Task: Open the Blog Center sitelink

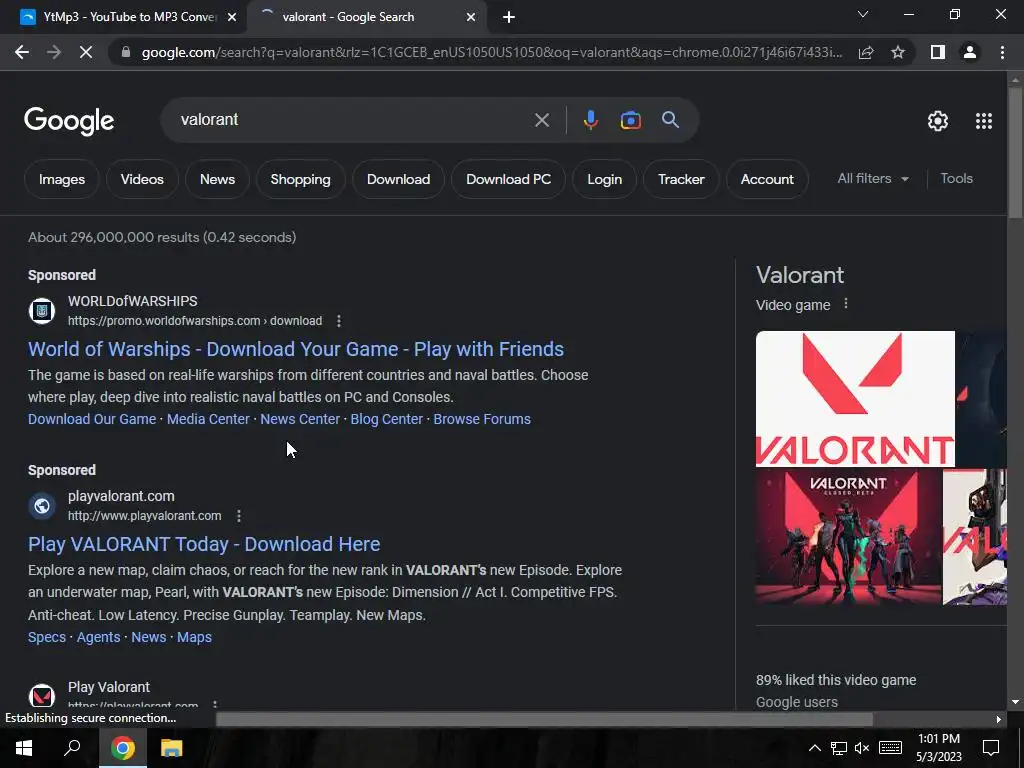Action: click(x=387, y=419)
